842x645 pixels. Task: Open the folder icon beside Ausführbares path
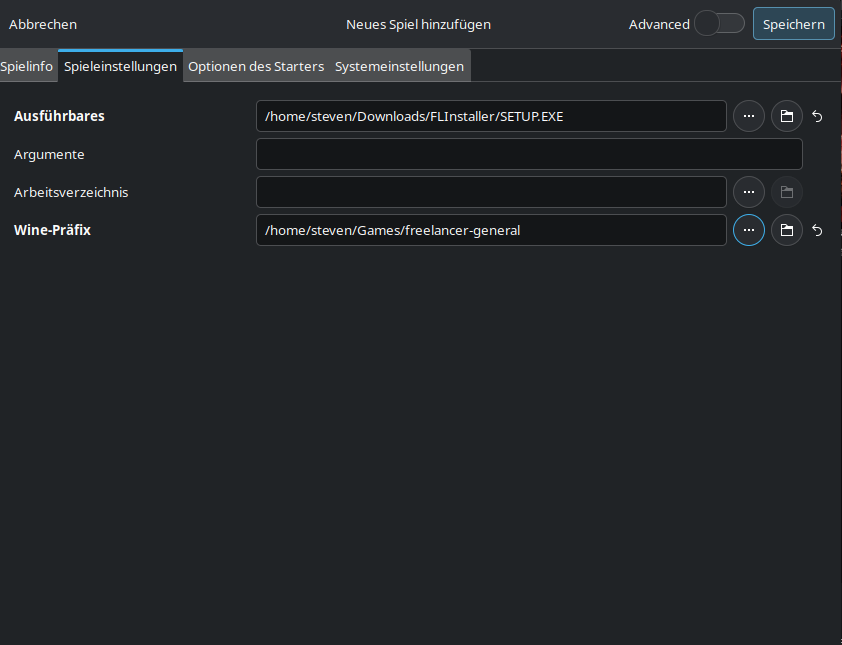(x=786, y=116)
